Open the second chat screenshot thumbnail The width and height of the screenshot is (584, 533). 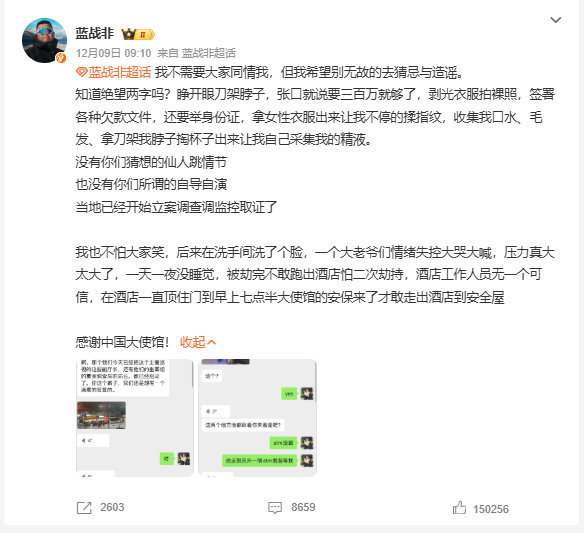(x=257, y=418)
